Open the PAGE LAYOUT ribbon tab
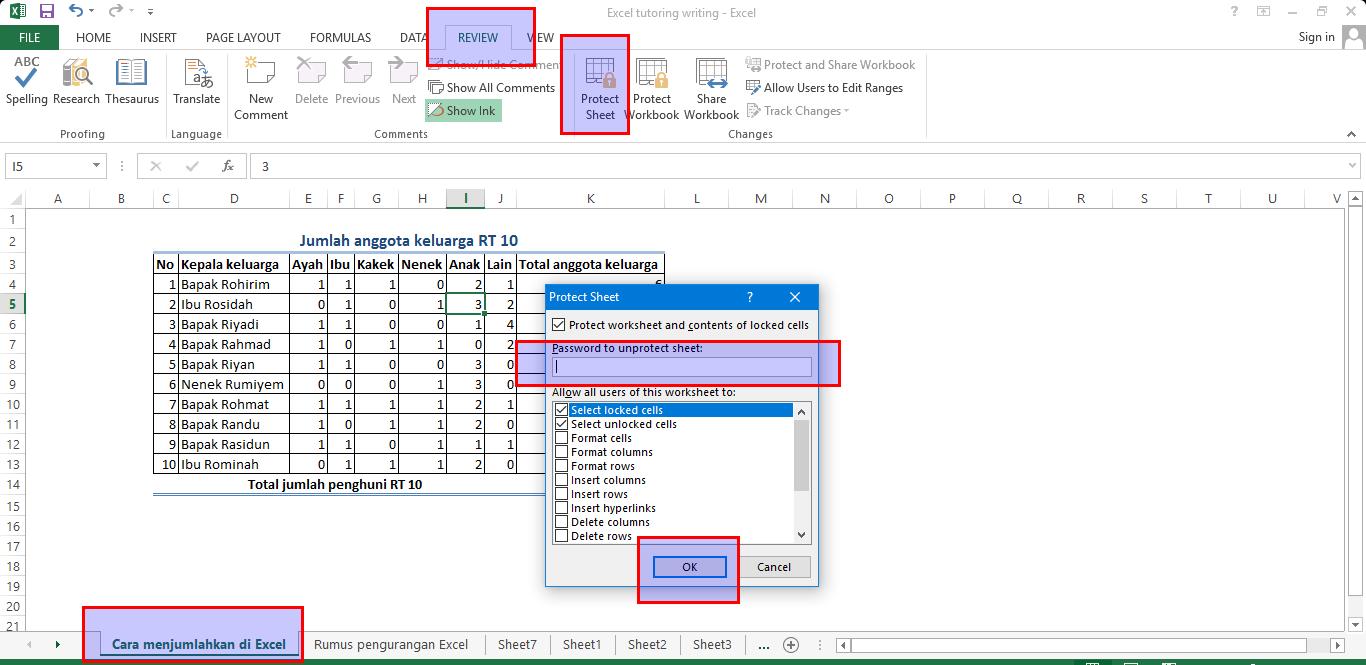This screenshot has height=665, width=1366. pyautogui.click(x=243, y=38)
